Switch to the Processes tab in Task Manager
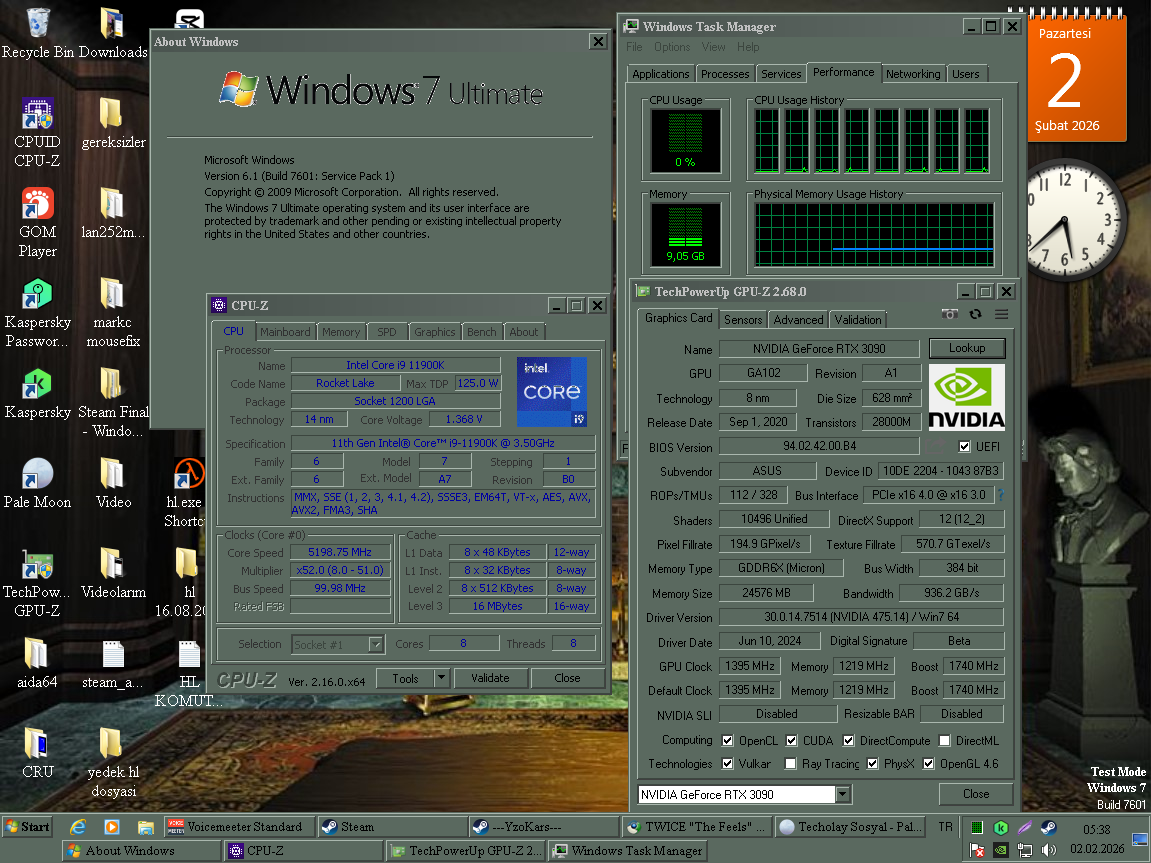Screen dimensions: 1151x863 pyautogui.click(x=725, y=73)
